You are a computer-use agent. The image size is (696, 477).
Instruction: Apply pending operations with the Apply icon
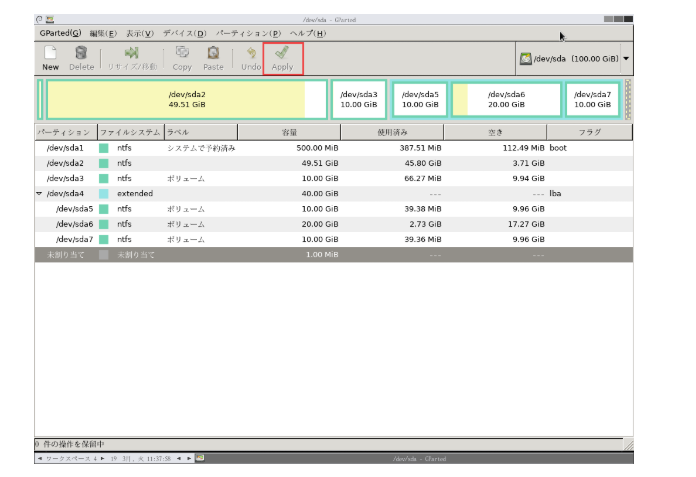click(282, 57)
